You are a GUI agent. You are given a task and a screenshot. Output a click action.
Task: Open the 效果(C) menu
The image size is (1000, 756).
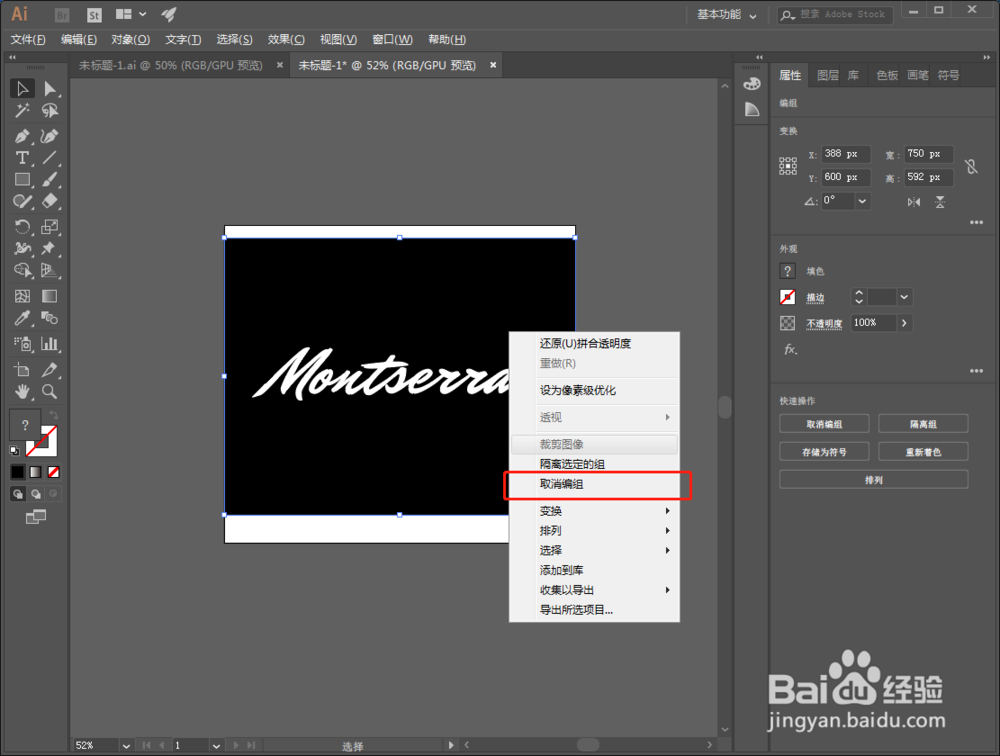pos(286,40)
